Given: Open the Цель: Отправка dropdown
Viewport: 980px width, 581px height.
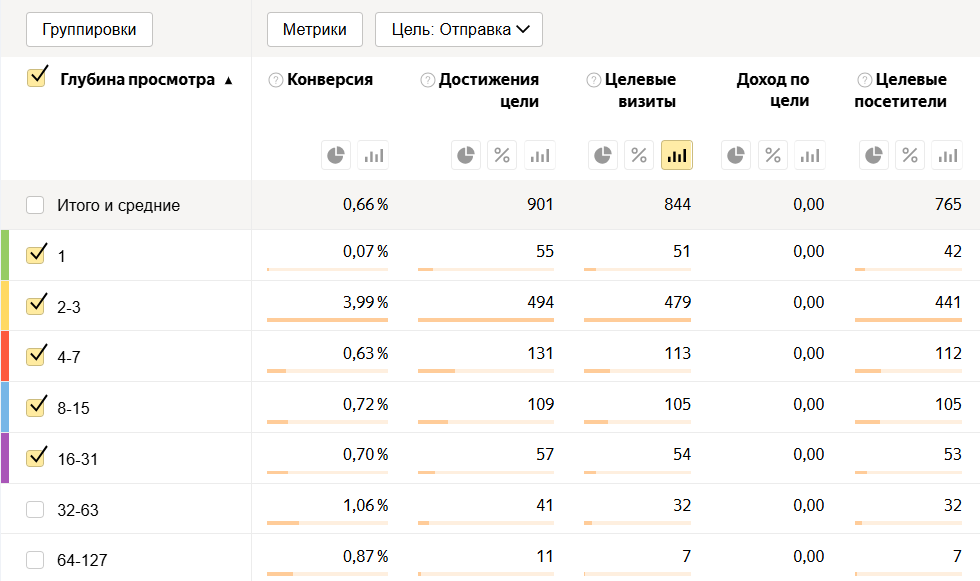Looking at the screenshot, I should (x=459, y=30).
